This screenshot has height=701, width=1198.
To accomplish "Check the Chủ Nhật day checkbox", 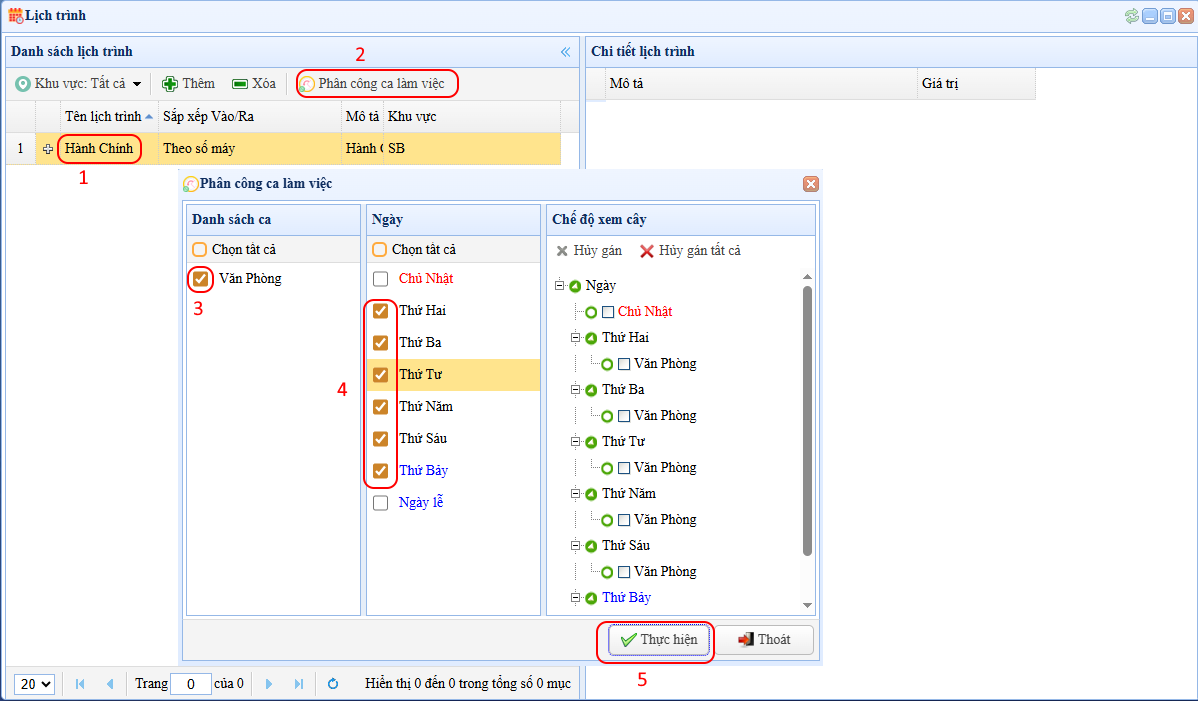I will click(380, 279).
